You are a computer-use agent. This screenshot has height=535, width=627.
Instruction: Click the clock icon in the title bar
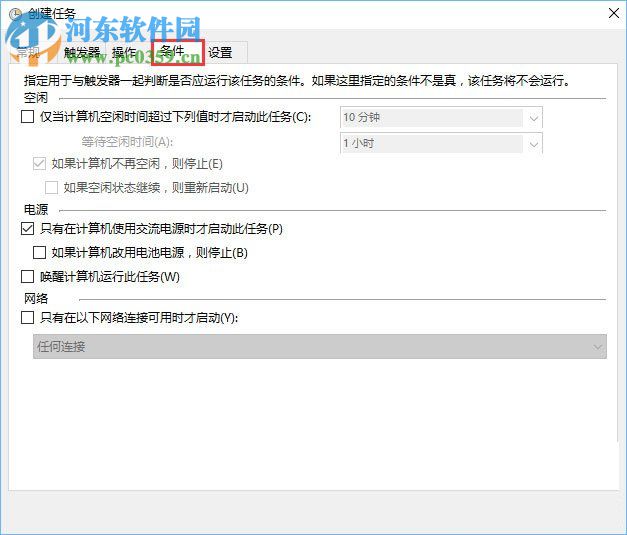click(15, 14)
